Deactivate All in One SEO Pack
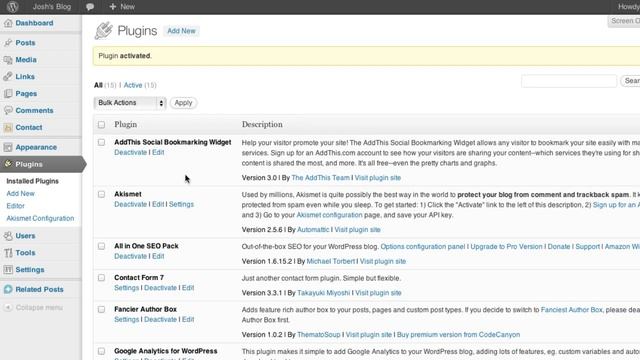 point(130,256)
